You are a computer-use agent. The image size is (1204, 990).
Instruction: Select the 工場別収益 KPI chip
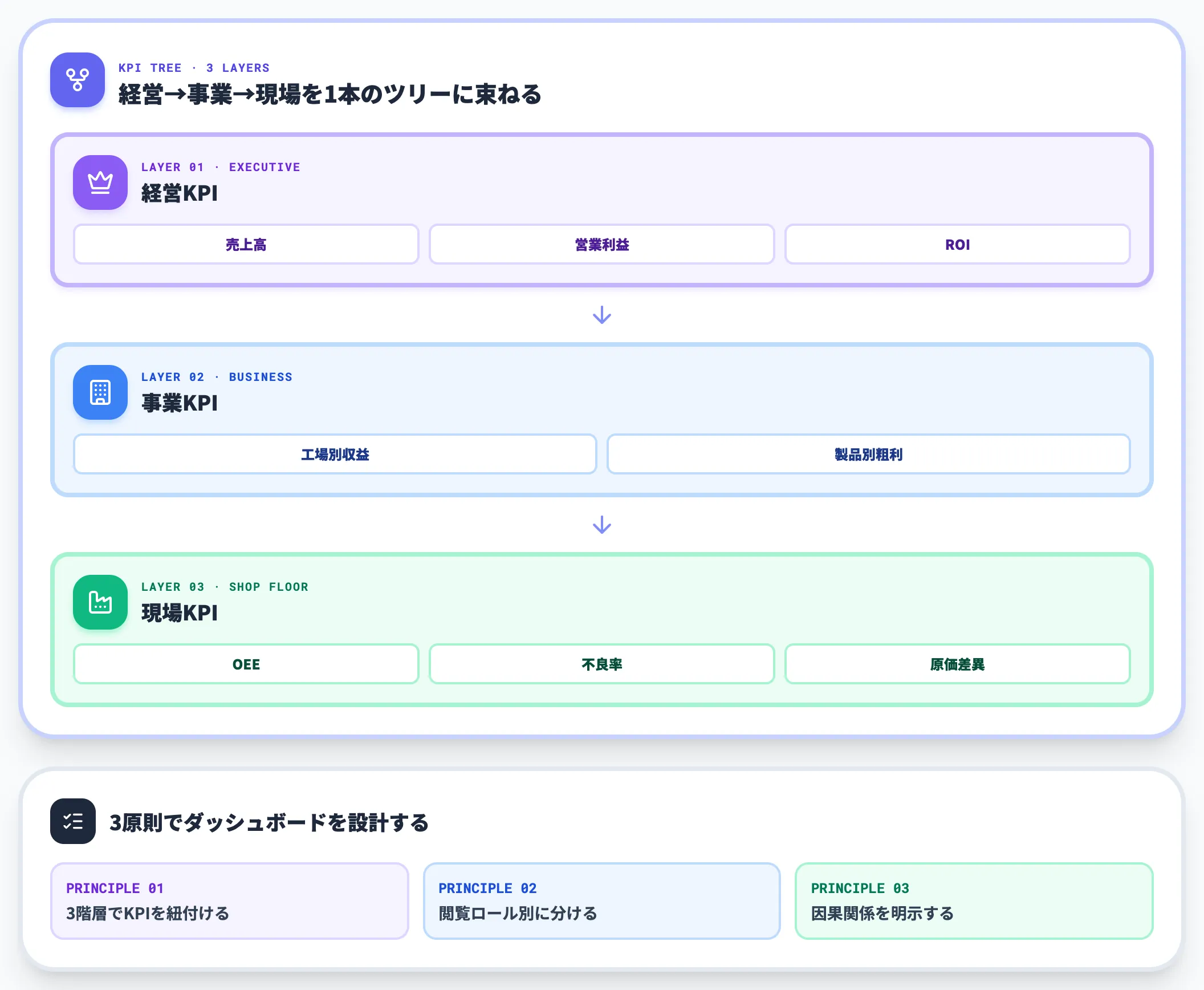point(335,454)
